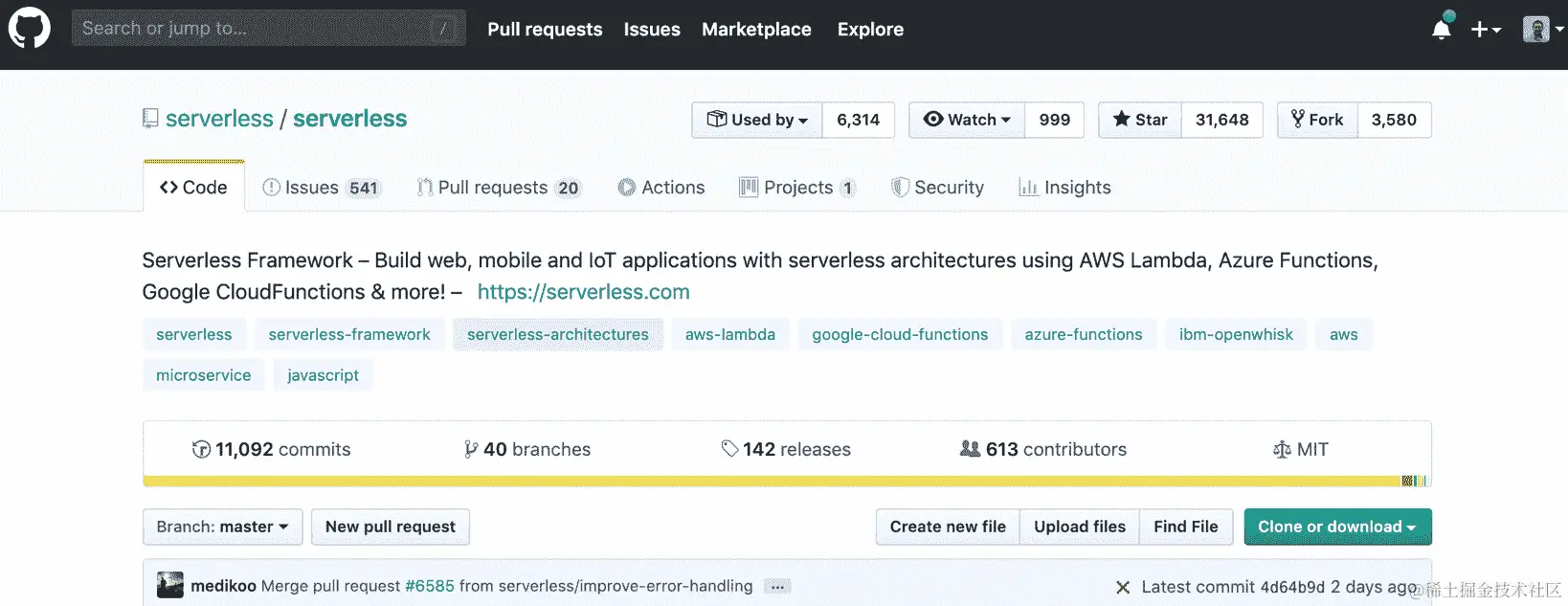Open the MIT license
Viewport: 1568px width, 606px height.
1301,449
